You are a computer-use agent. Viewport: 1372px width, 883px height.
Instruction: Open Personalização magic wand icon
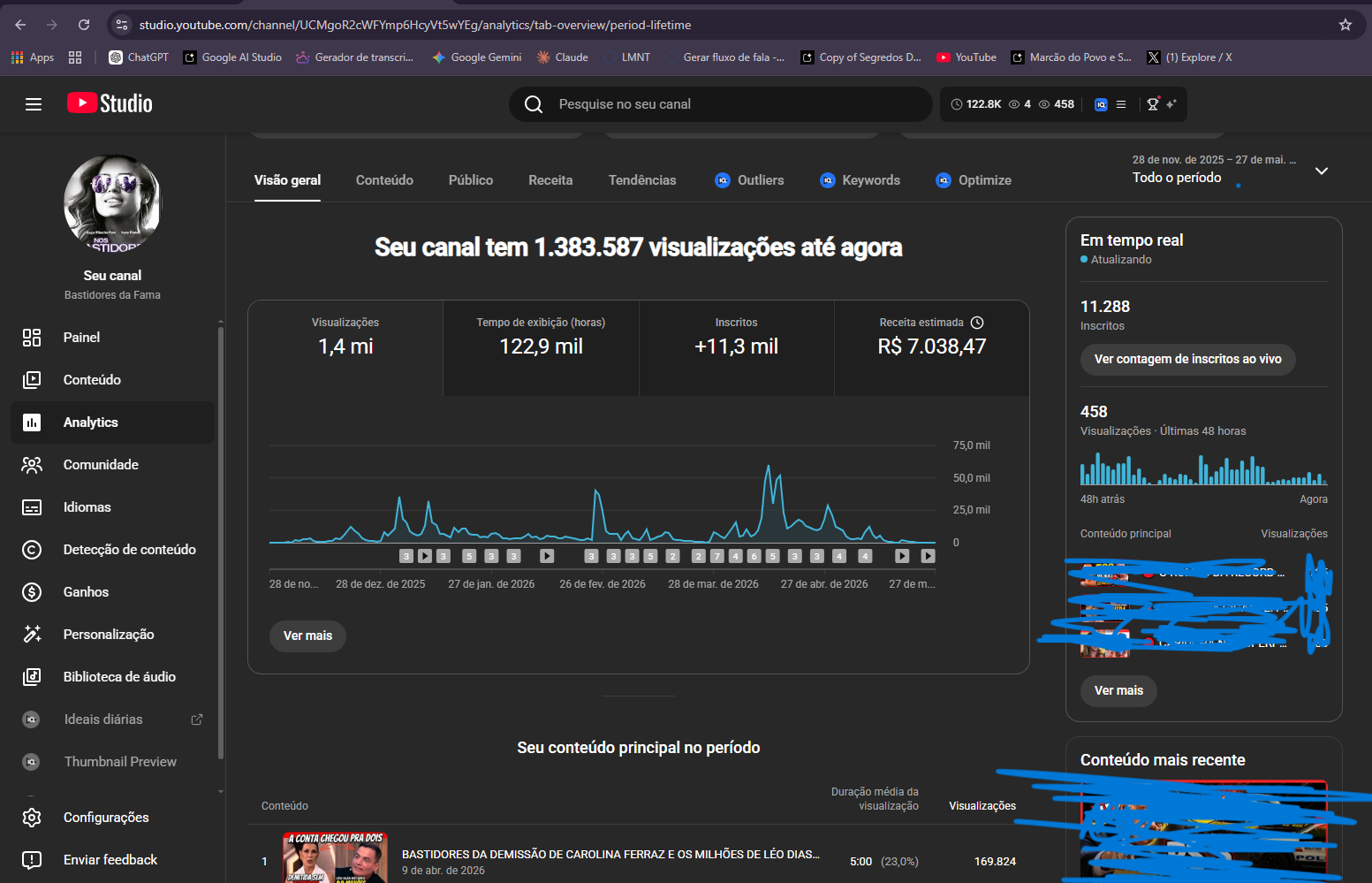(x=32, y=635)
